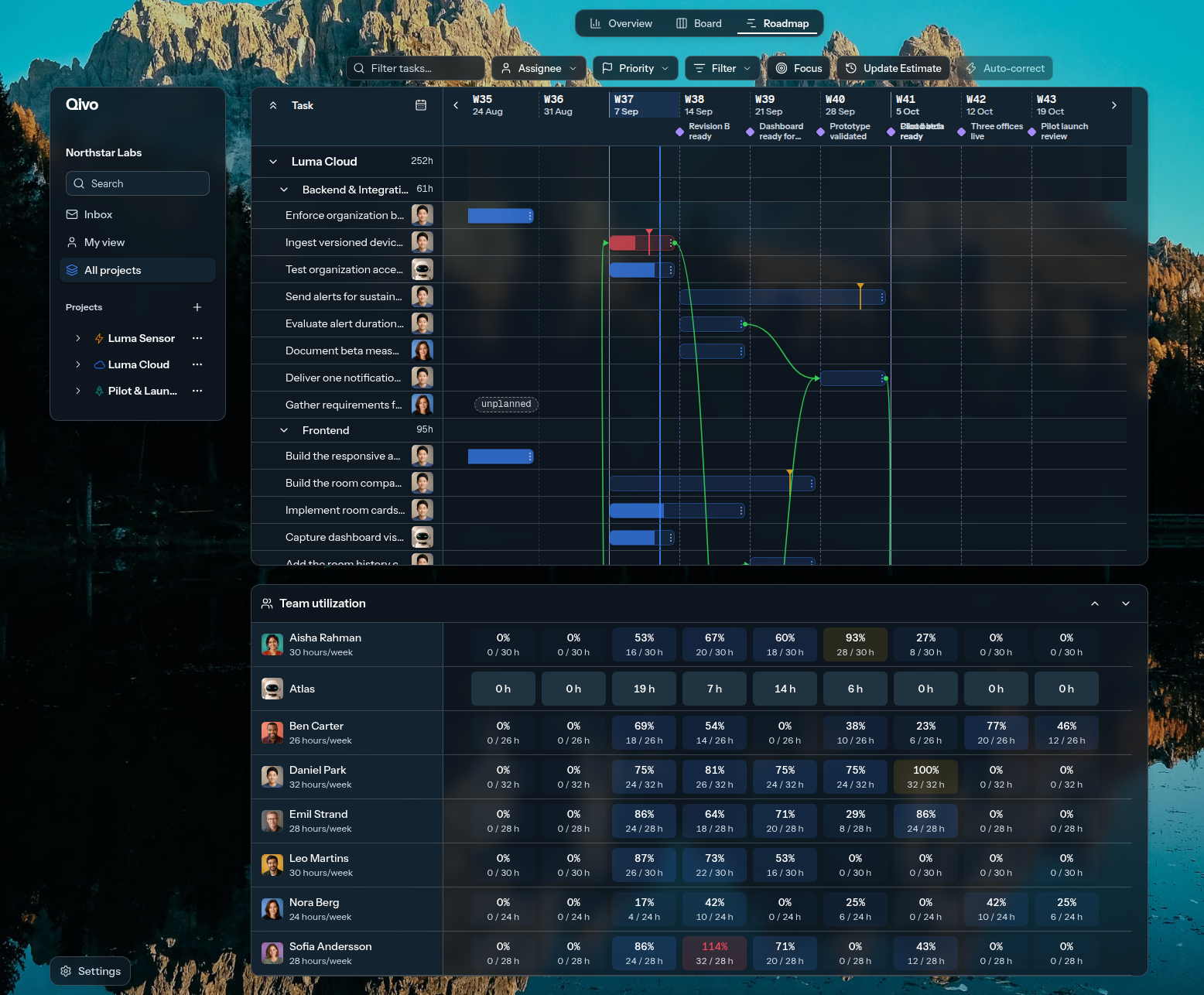Click Leo Martins' avatar in utilization
This screenshot has width=1204, height=995.
click(x=272, y=865)
